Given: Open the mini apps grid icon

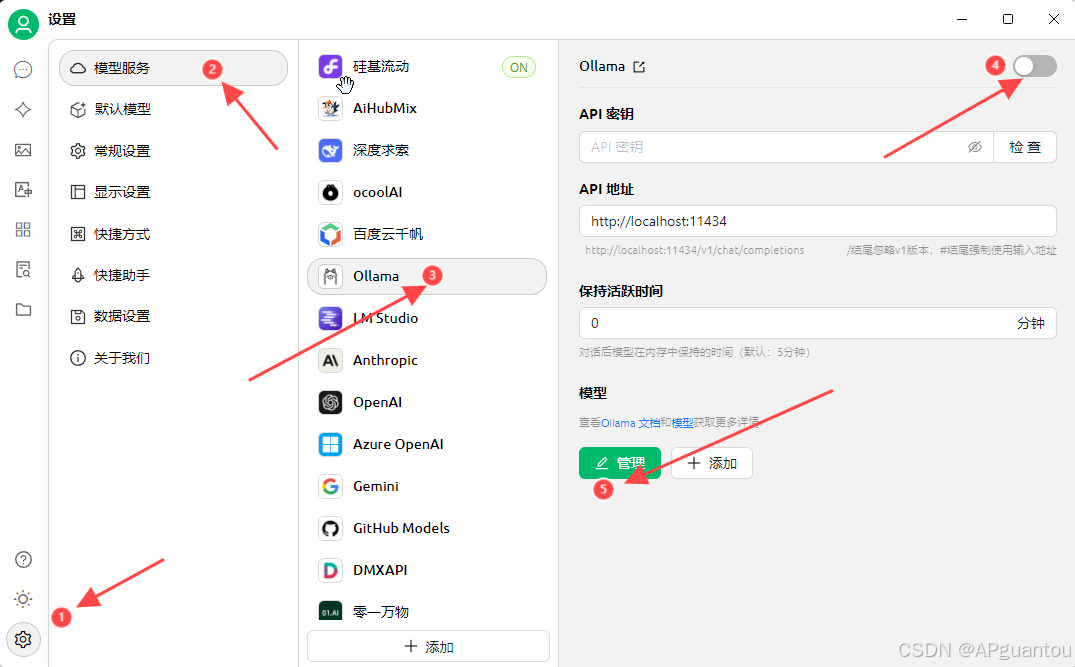Looking at the screenshot, I should tap(23, 229).
